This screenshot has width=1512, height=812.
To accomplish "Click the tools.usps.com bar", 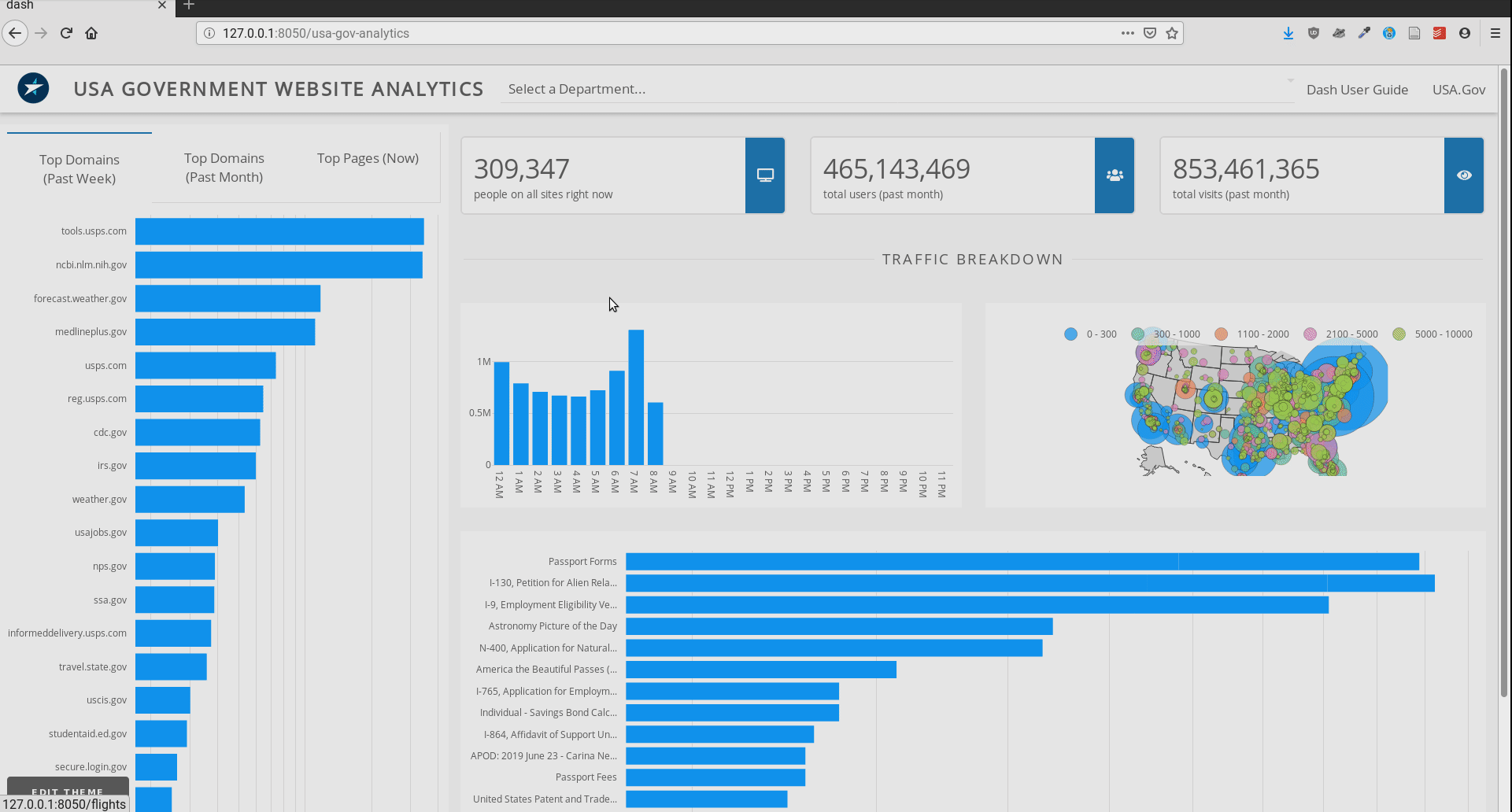I will pos(279,231).
